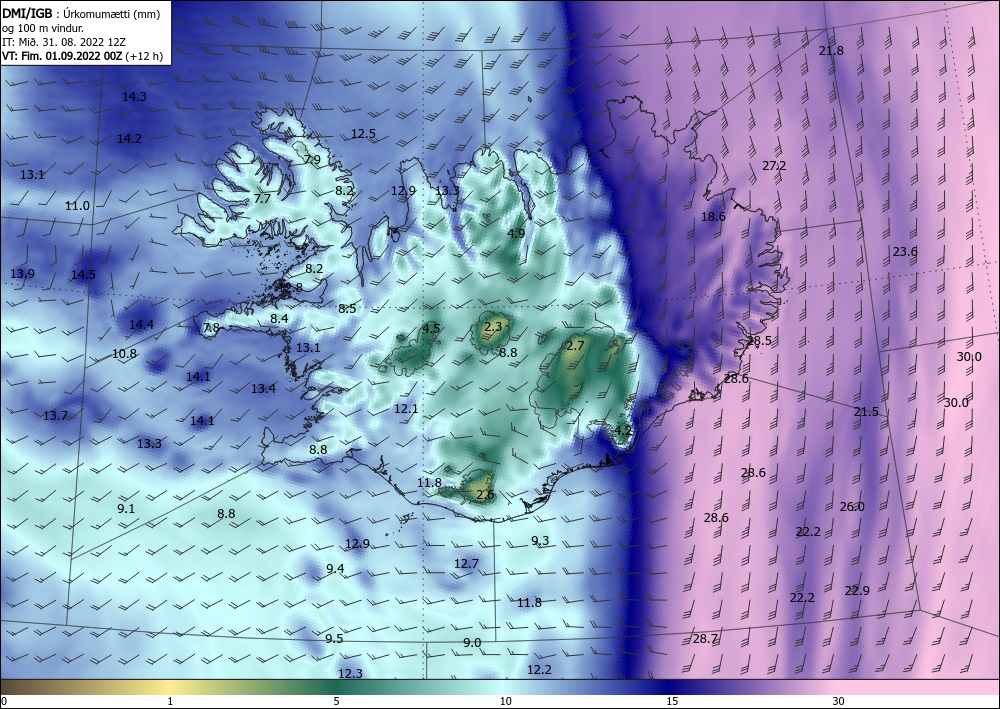Click the 7.7 value in the Westfjords

[262, 198]
